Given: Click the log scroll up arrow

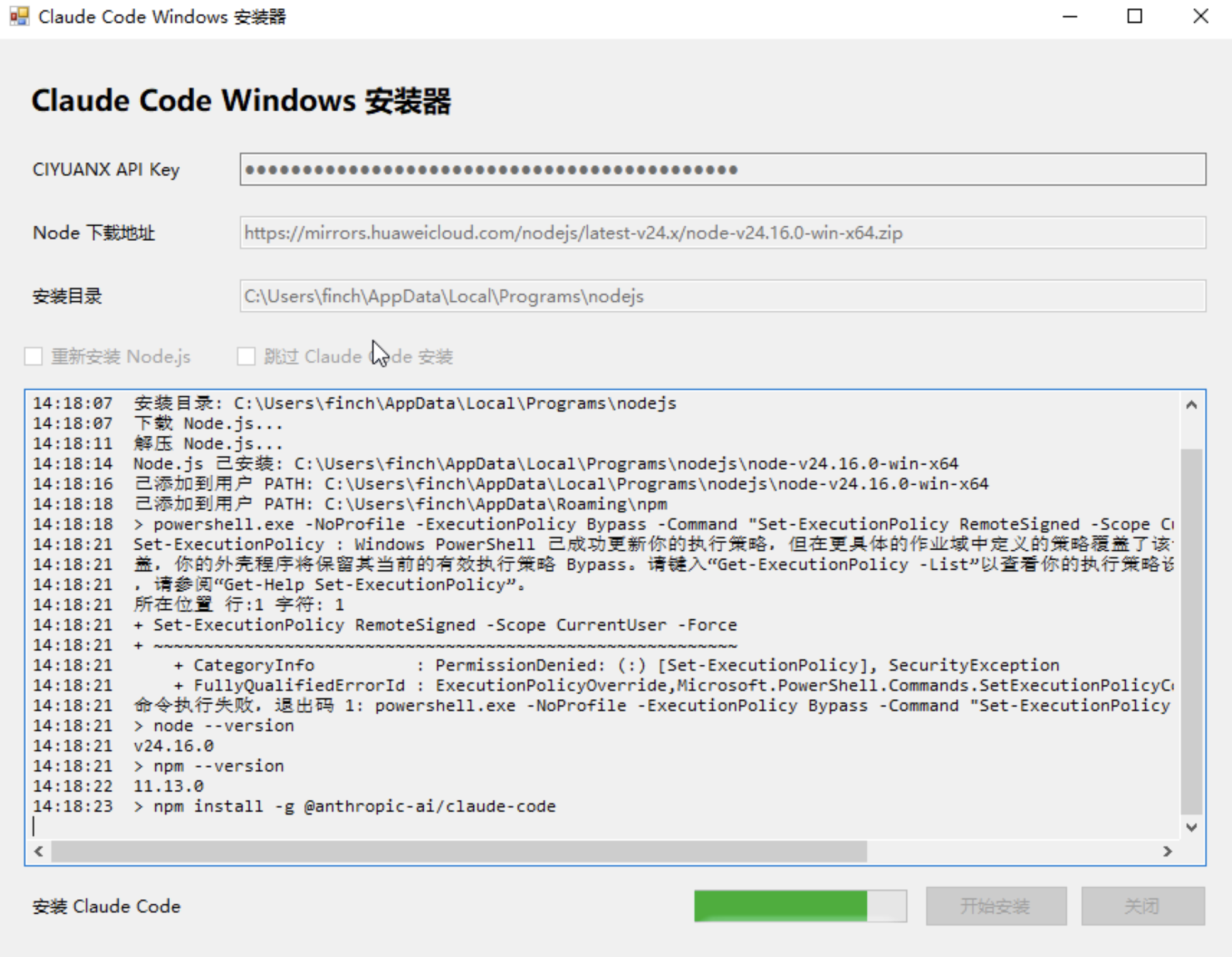Looking at the screenshot, I should click(x=1191, y=405).
